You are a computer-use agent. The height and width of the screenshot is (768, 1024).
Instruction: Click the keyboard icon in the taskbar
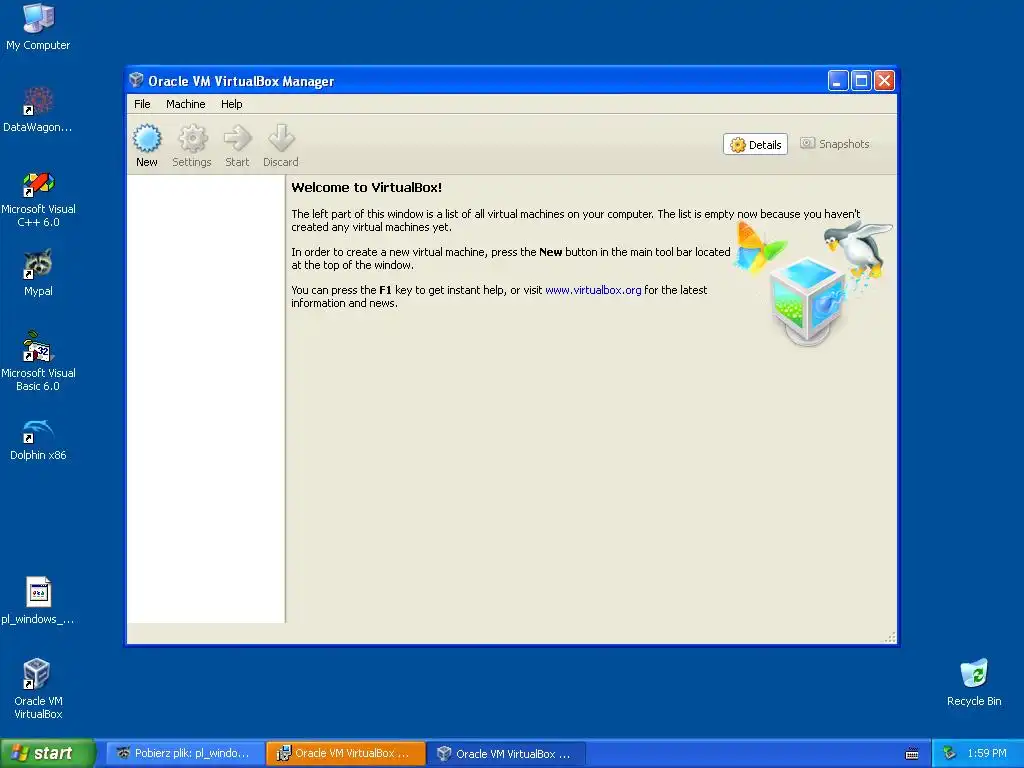click(x=912, y=754)
